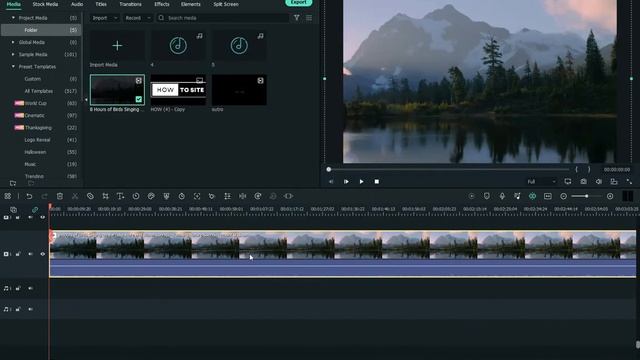The image size is (640, 360).
Task: Click the timeline zoom slider handle
Action: tap(587, 196)
